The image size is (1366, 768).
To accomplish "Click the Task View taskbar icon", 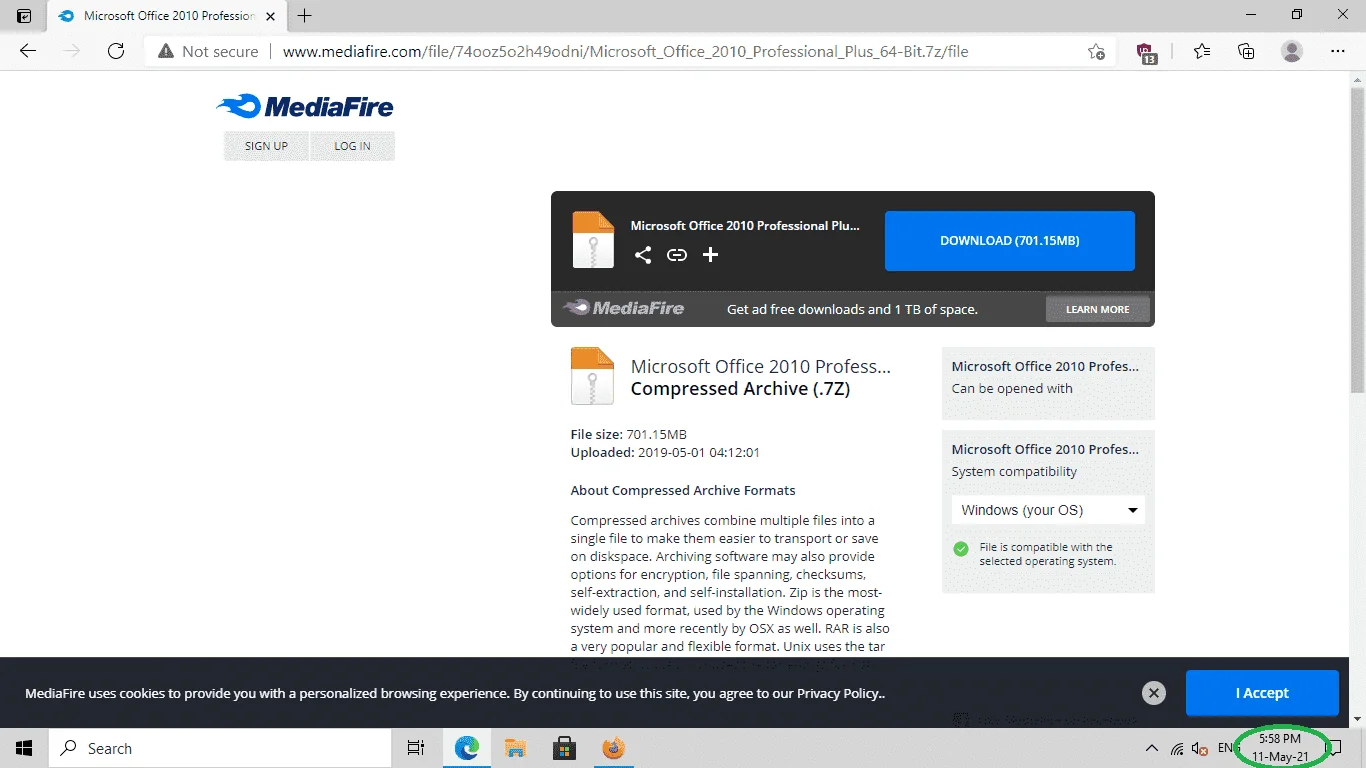I will (416, 748).
